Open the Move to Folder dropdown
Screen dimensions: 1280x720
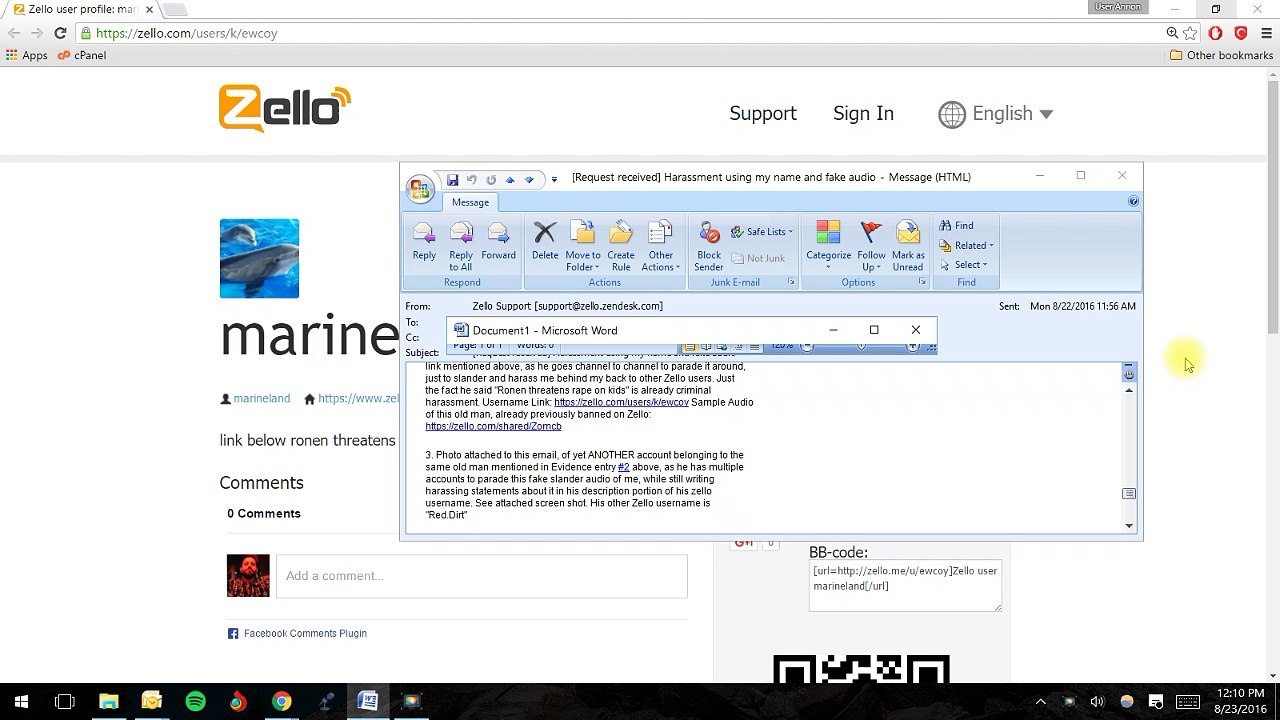(x=583, y=246)
